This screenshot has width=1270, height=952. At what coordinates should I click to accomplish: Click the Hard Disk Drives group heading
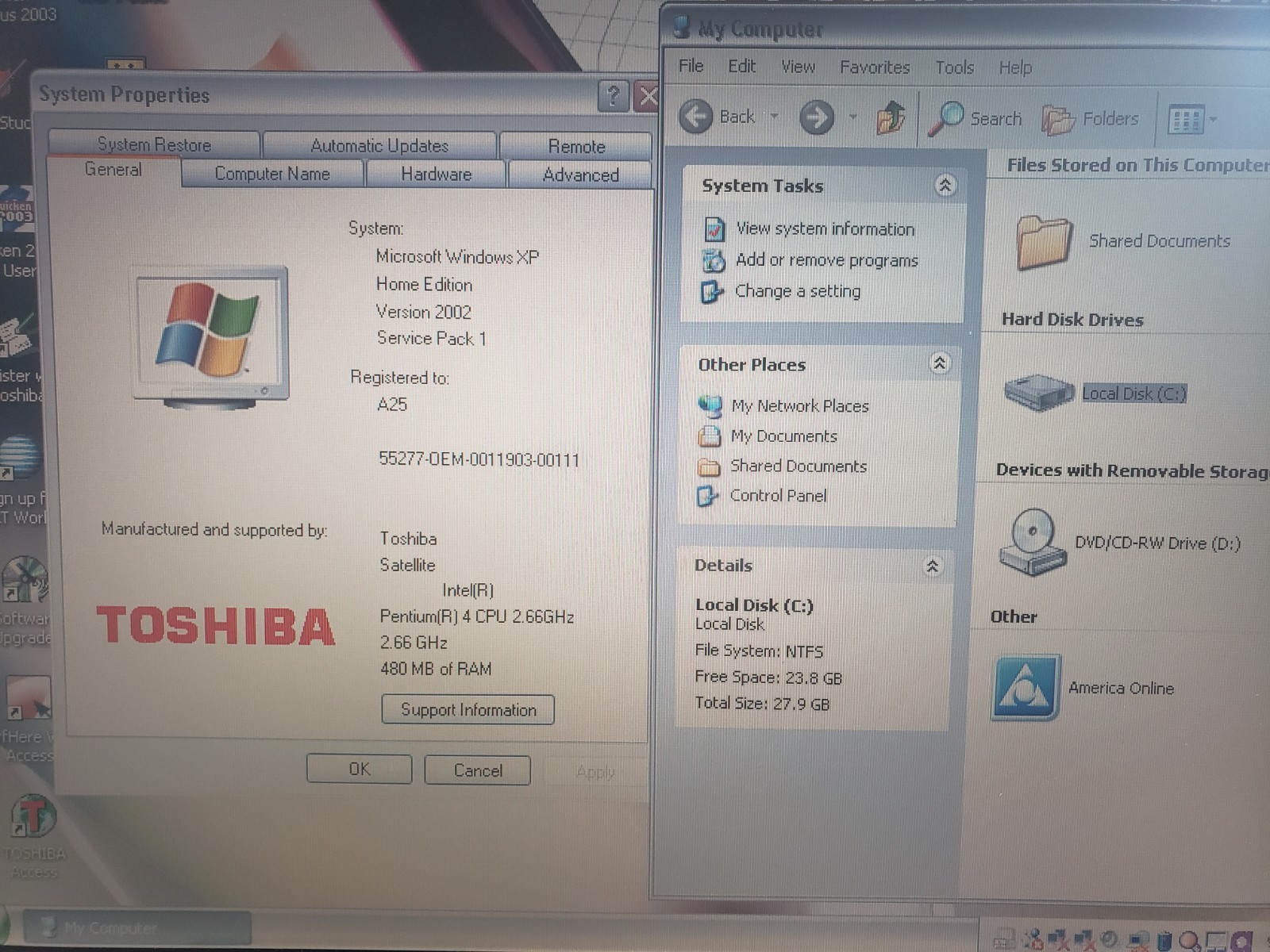point(1072,320)
